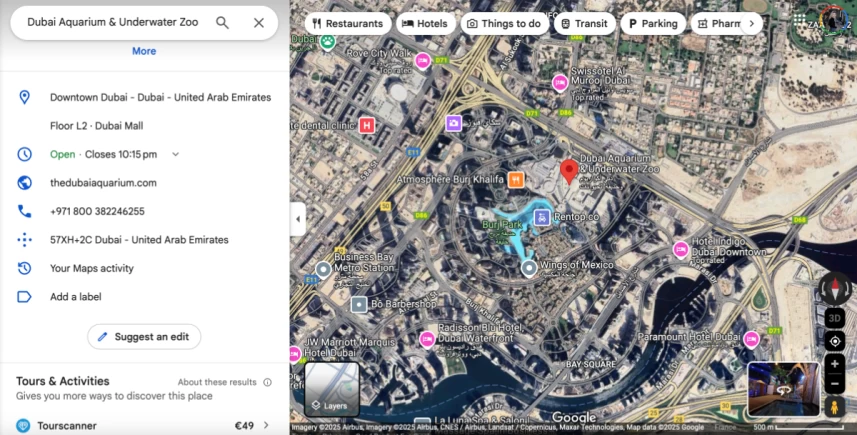Screen dimensions: 857x435
Task: Copy plus code 57XH+2C Dubai
Action: pyautogui.click(x=139, y=239)
